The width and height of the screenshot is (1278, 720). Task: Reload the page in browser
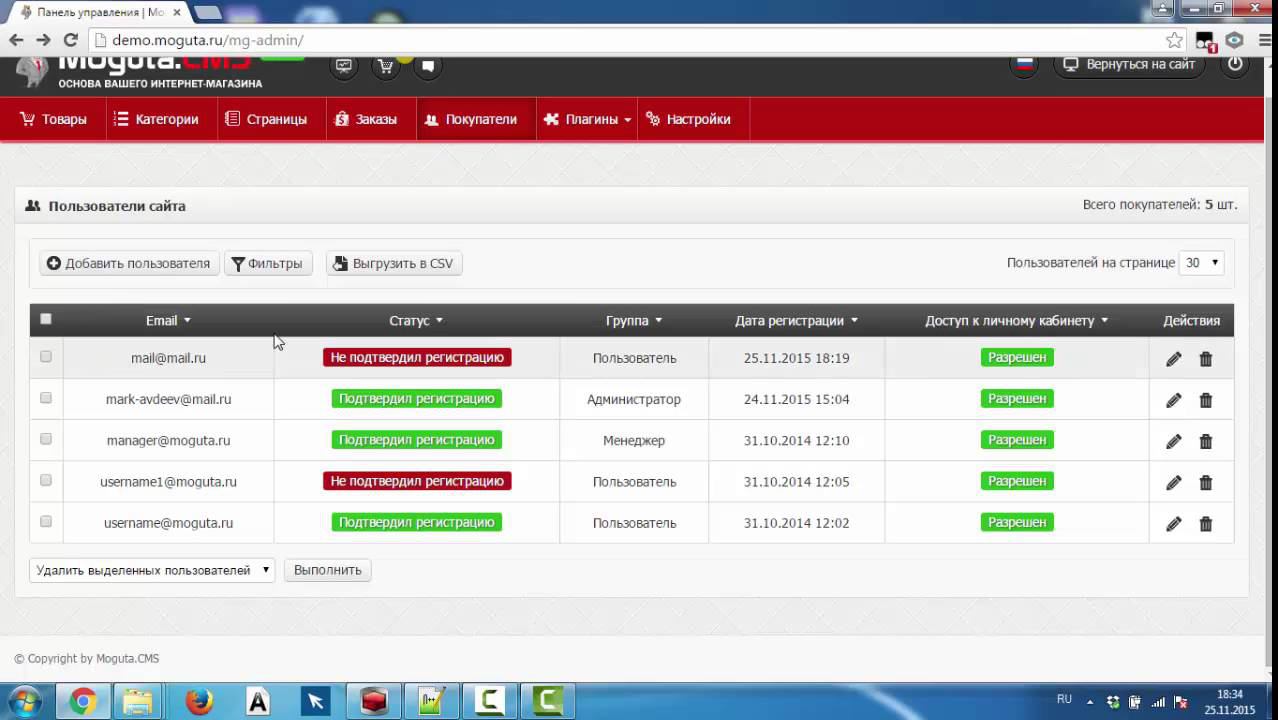[x=70, y=40]
